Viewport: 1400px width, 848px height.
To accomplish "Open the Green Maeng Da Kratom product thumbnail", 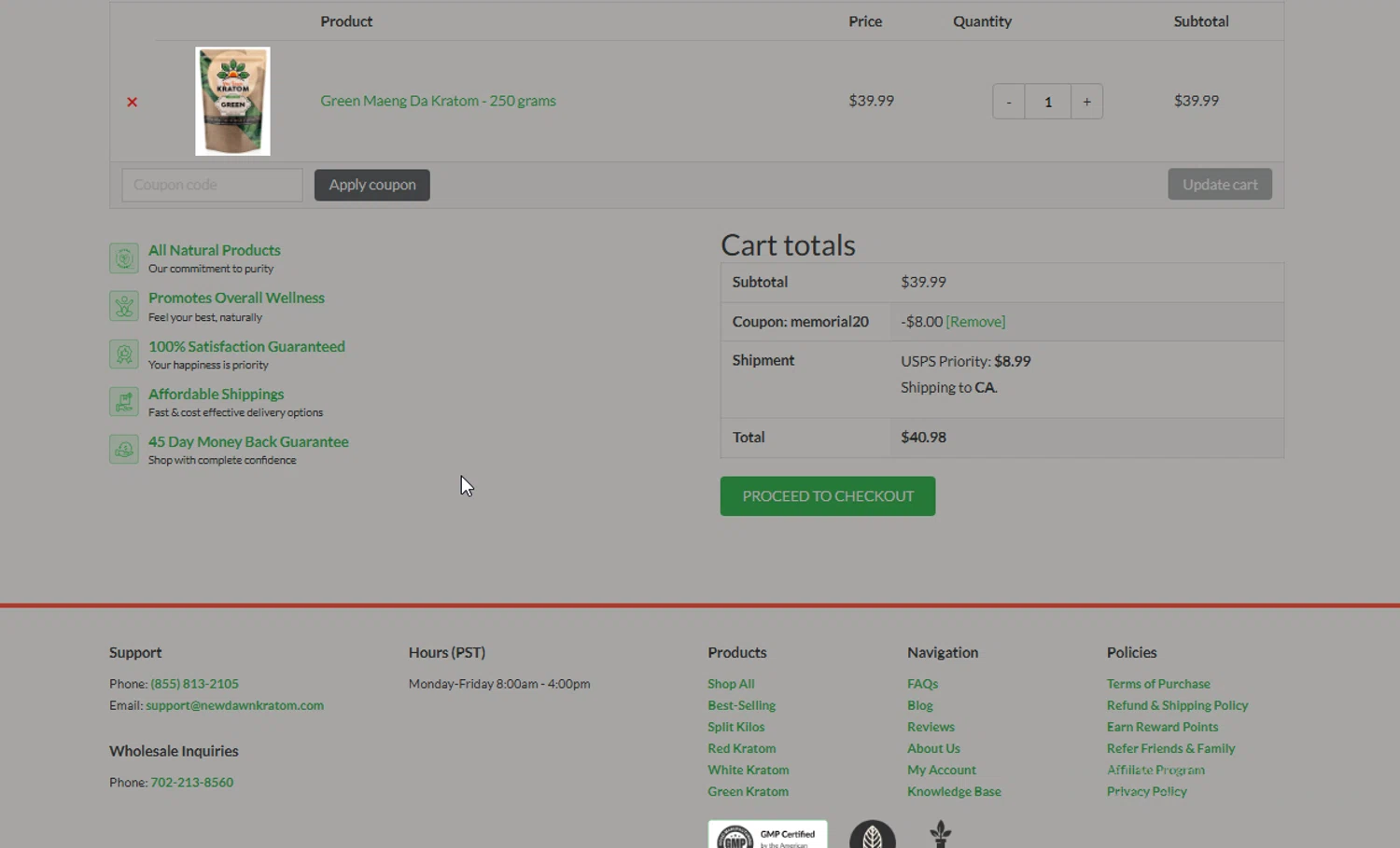I will coord(232,101).
